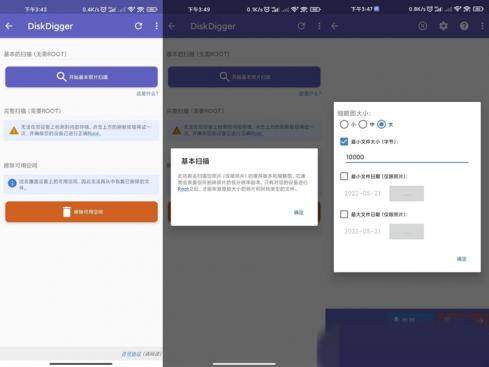The width and height of the screenshot is (489, 367).
Task: Uncheck minimum file size (最小文件大小) checkbox
Action: point(344,142)
